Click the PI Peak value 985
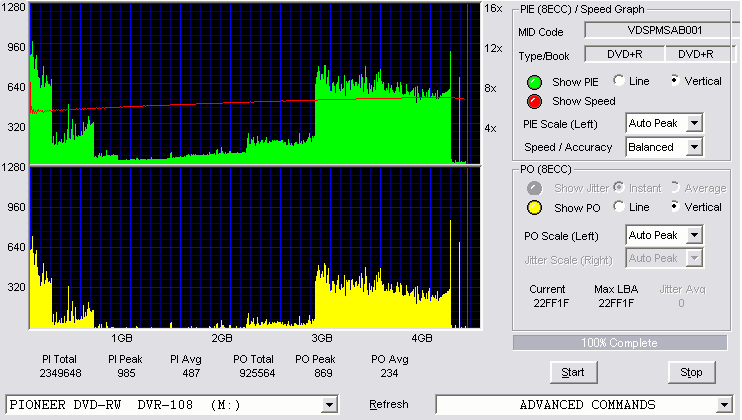Screen dimensions: 742x420 [126, 373]
